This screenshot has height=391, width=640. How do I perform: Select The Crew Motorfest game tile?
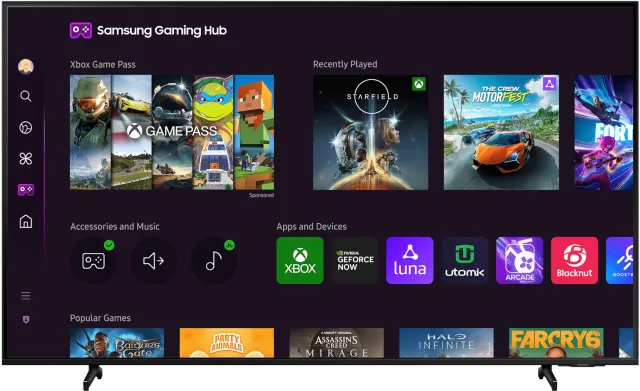point(501,132)
